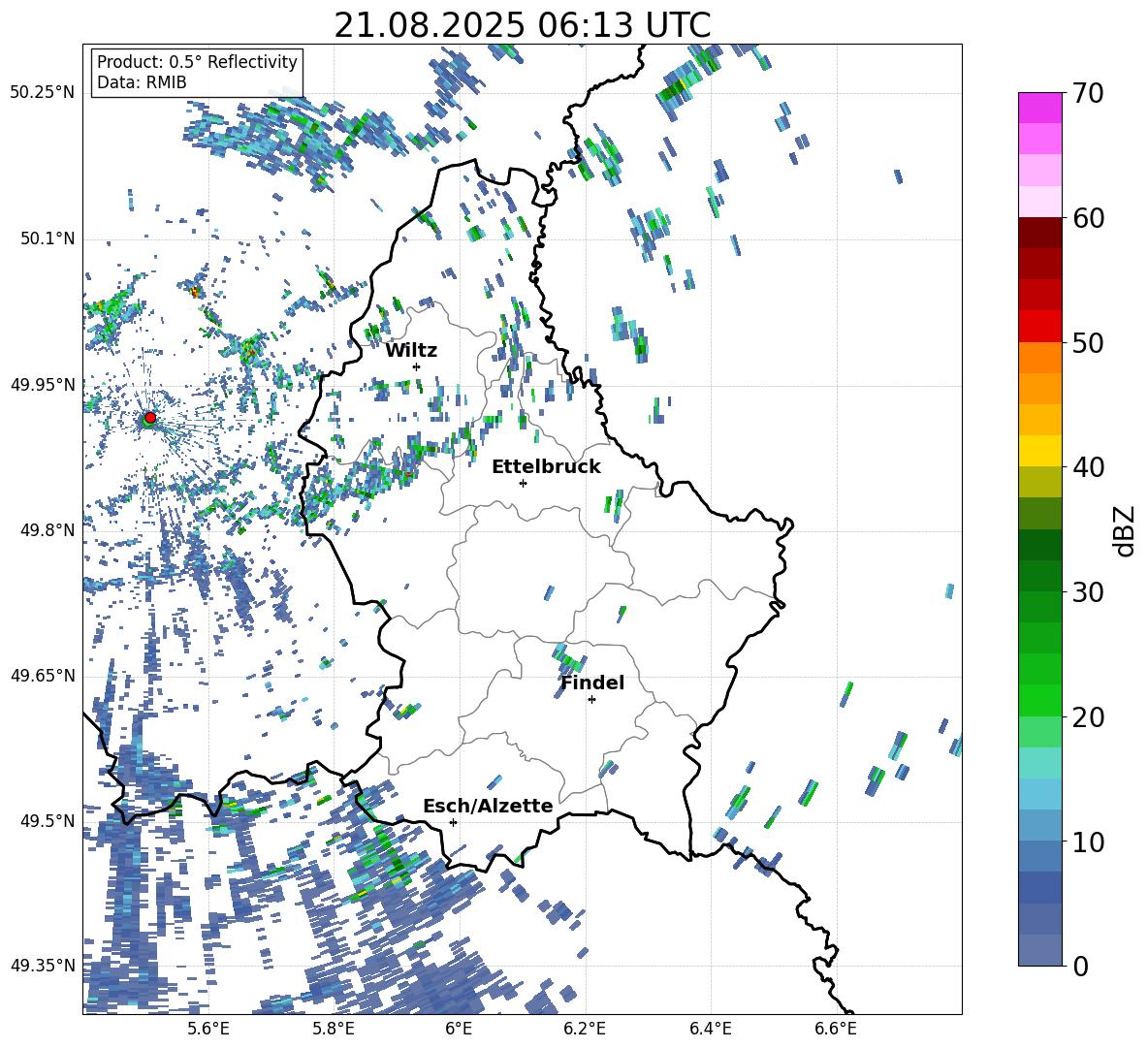1148x1048 pixels.
Task: Click the 30 colorbar tick label
Action: tap(1087, 591)
